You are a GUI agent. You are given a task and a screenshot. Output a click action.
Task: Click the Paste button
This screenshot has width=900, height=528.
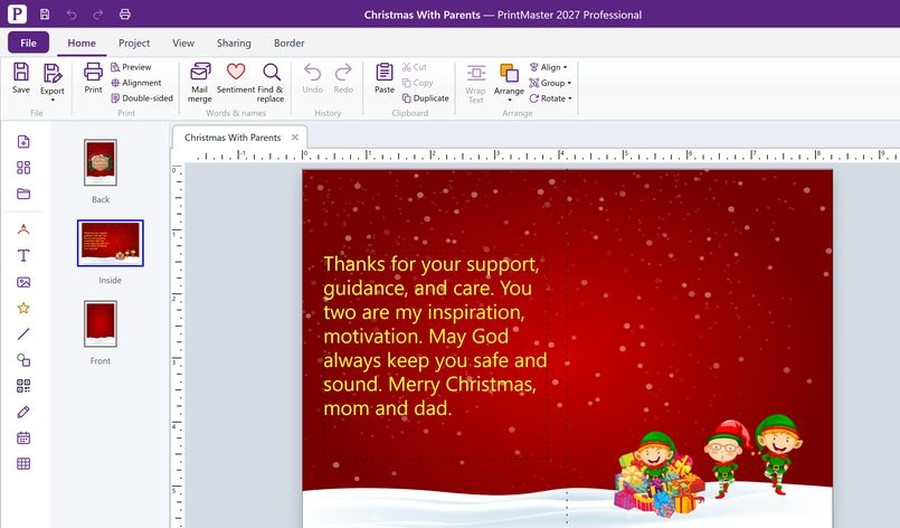(384, 78)
